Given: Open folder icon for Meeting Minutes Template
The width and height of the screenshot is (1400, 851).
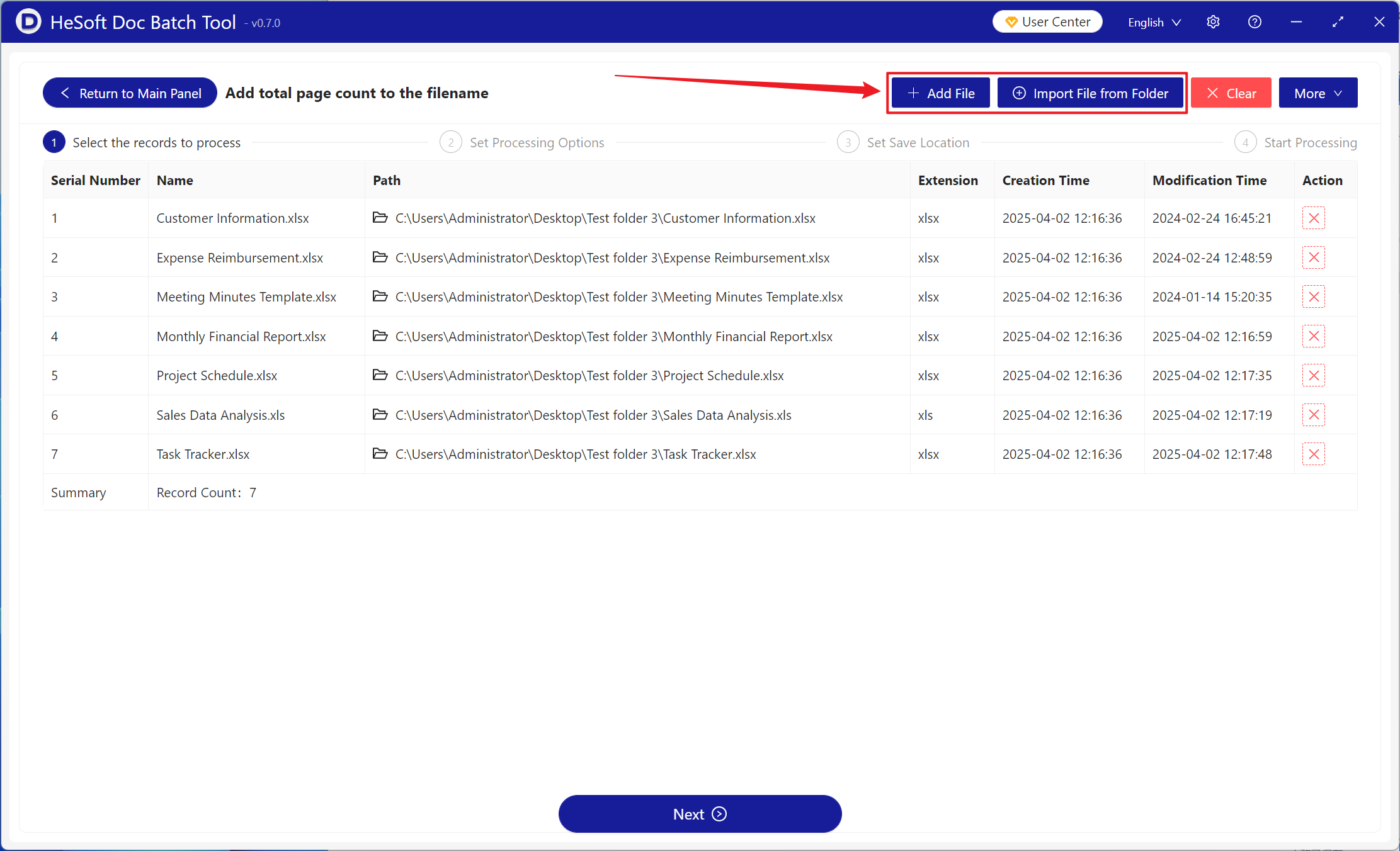Looking at the screenshot, I should 380,296.
